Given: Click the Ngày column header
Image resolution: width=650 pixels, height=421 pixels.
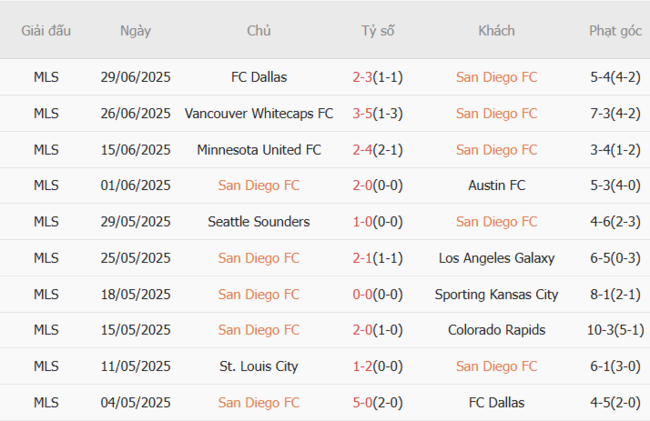Looking at the screenshot, I should coord(135,30).
